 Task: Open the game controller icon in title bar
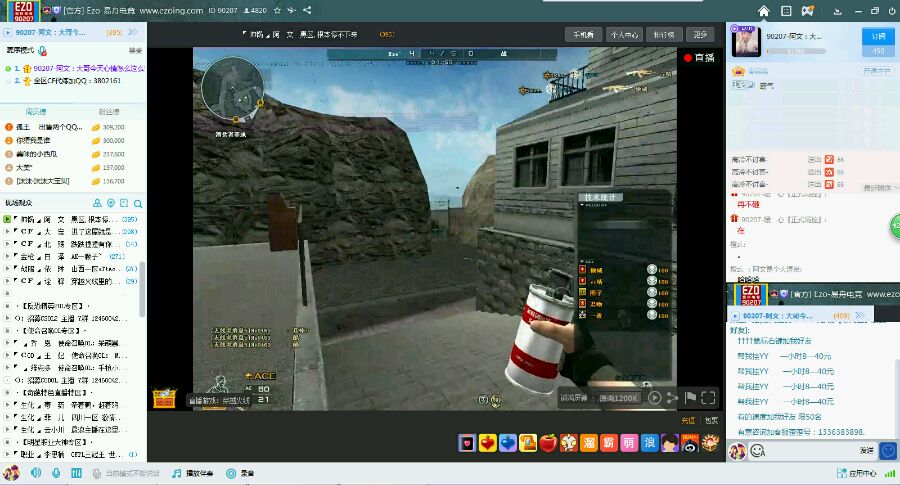[x=808, y=11]
